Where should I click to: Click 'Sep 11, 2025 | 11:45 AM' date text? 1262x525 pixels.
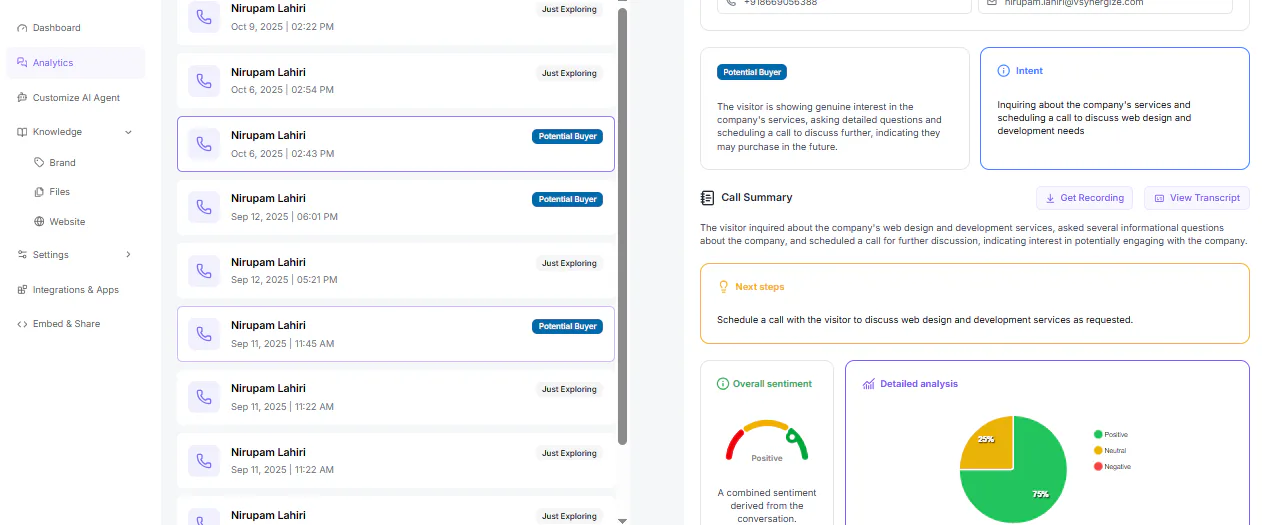click(x=282, y=343)
